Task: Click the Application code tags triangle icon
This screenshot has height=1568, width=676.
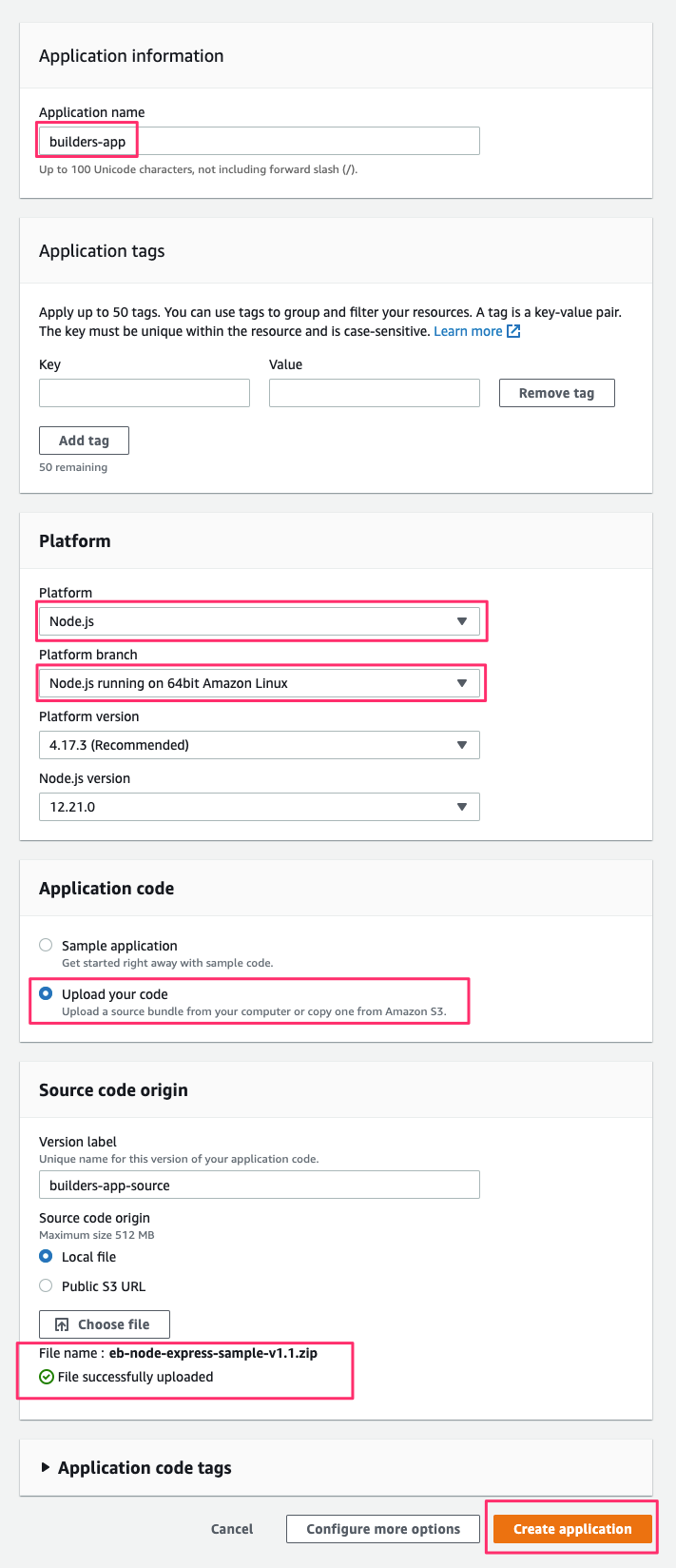Action: (x=45, y=1467)
